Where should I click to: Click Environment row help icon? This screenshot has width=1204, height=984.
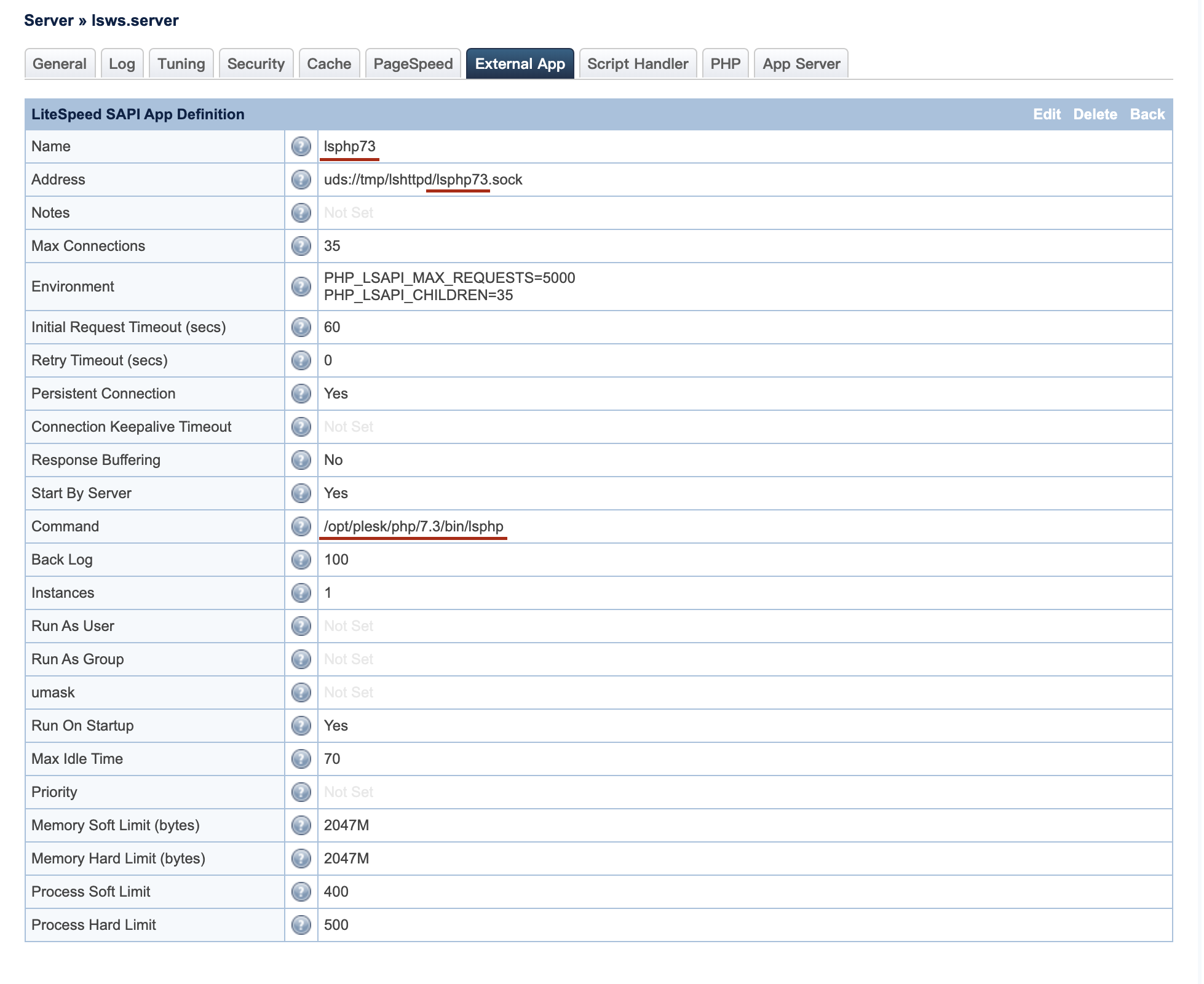[301, 287]
